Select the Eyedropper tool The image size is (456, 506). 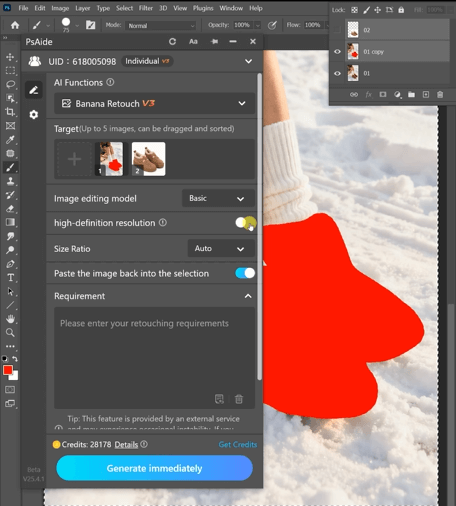(10, 140)
